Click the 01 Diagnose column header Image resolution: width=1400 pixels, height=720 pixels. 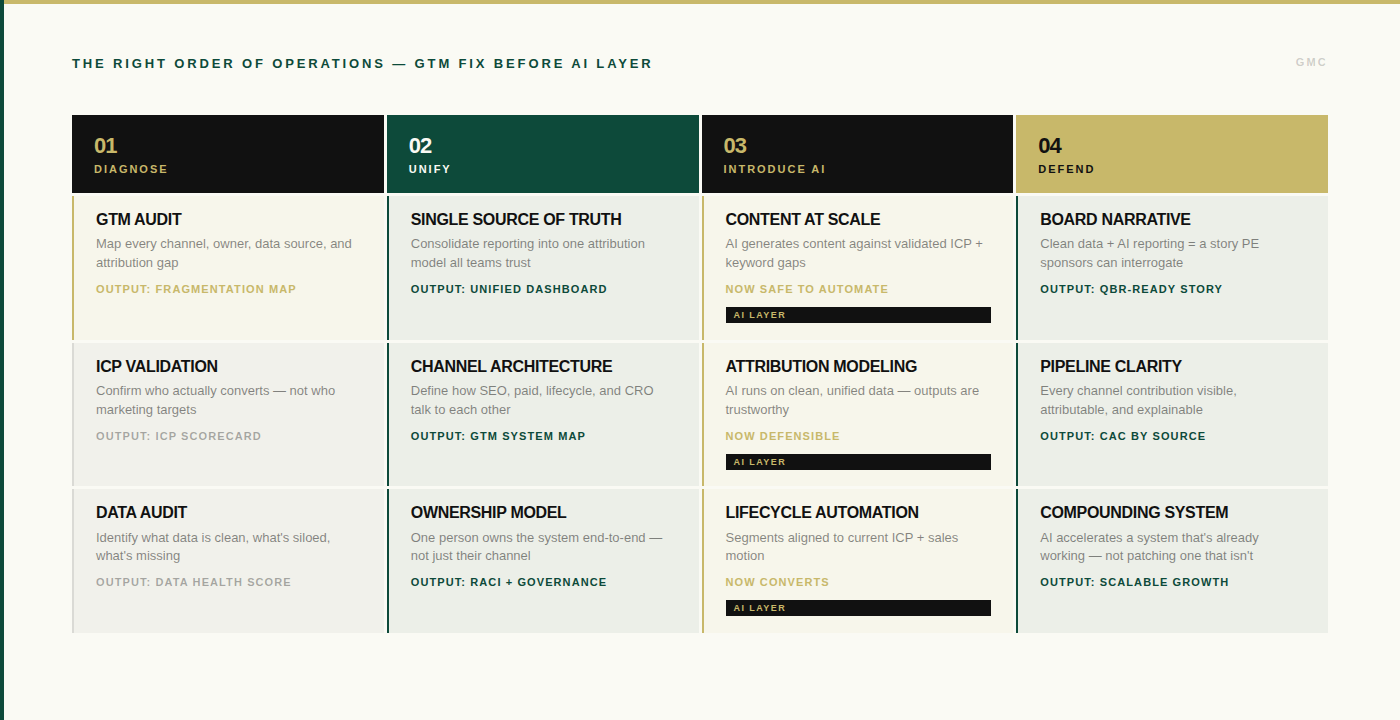(x=228, y=154)
